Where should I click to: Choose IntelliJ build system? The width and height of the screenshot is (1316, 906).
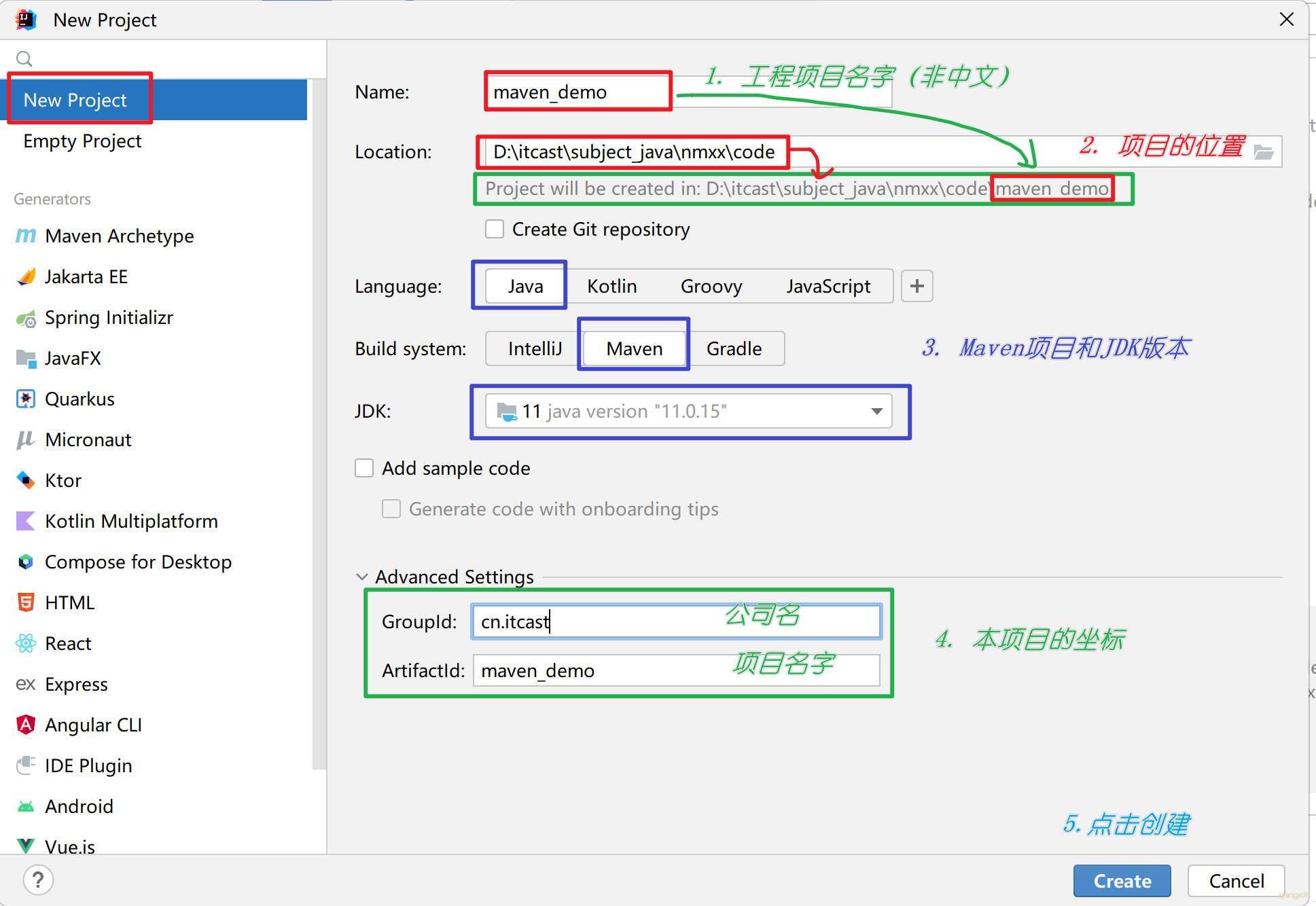[x=535, y=348]
